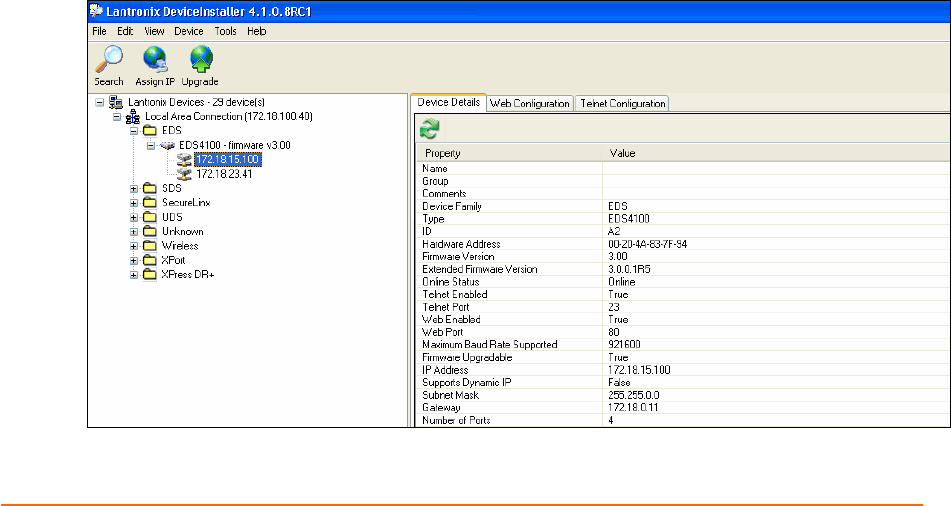This screenshot has width=951, height=506.
Task: Switch to the Telnet Configuration tab
Action: click(623, 104)
